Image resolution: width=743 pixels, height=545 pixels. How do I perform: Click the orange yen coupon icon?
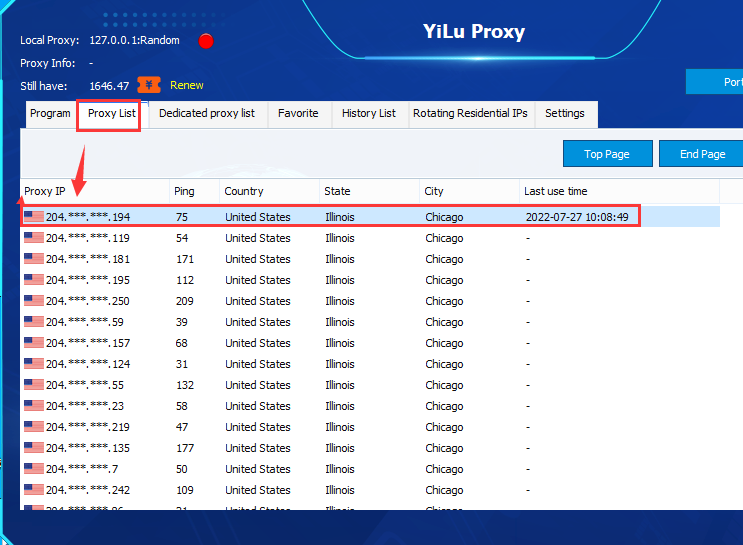coord(149,85)
